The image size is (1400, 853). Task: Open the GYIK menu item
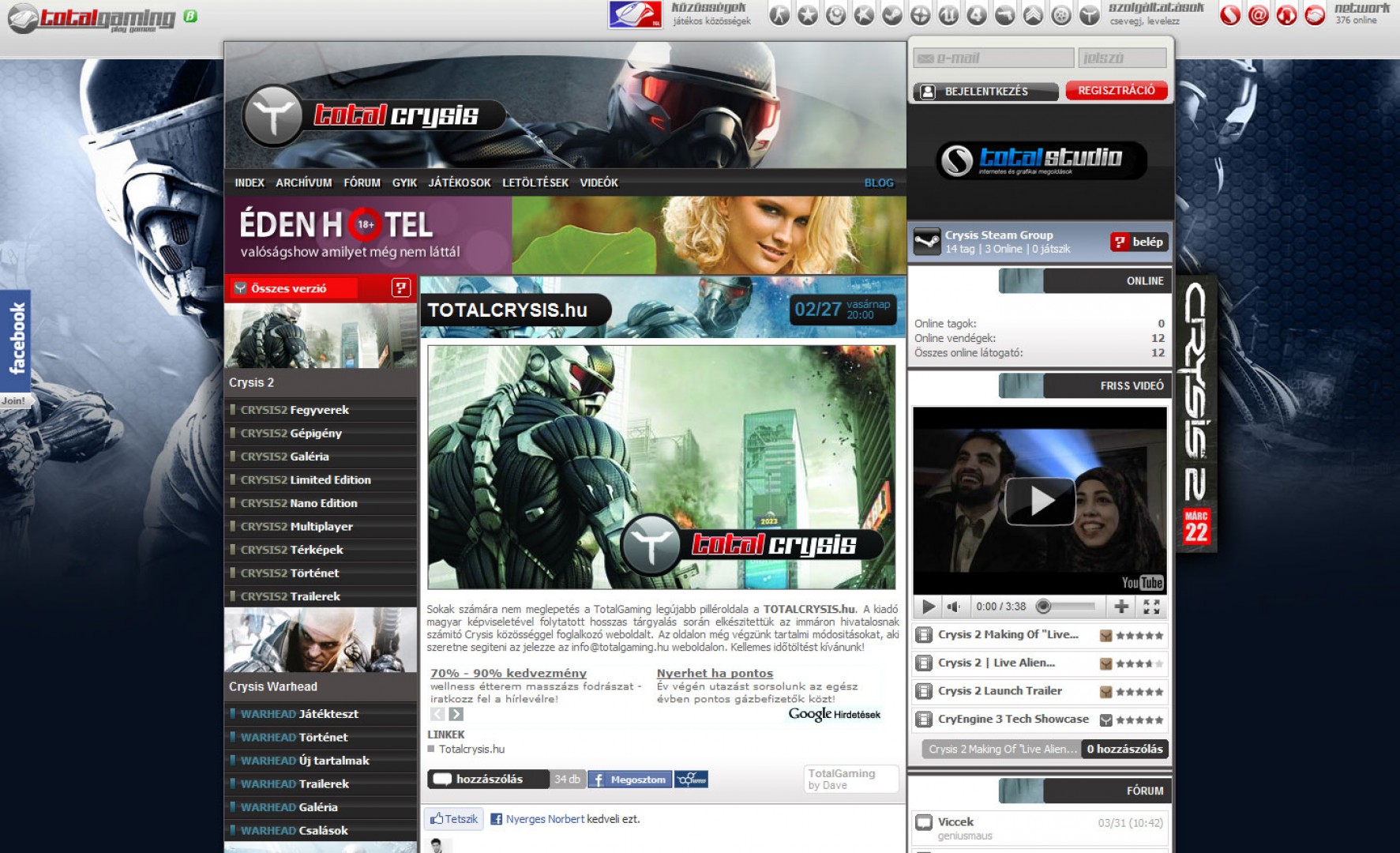(404, 182)
